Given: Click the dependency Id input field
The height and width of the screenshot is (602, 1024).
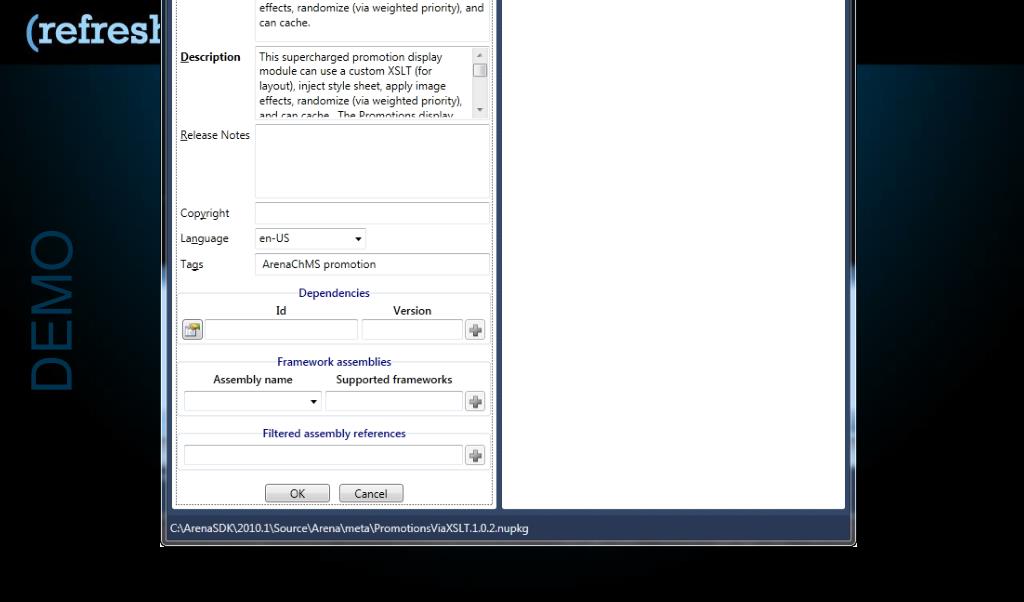Looking at the screenshot, I should click(281, 330).
